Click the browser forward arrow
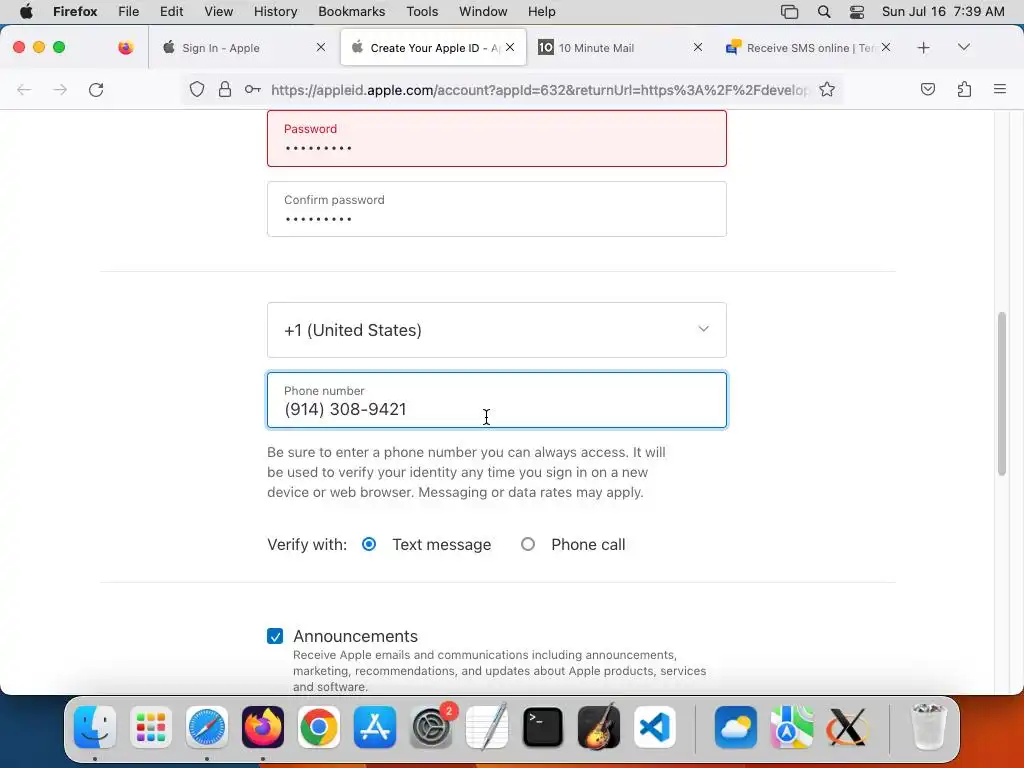Screen dimensions: 1024x768 60,89
